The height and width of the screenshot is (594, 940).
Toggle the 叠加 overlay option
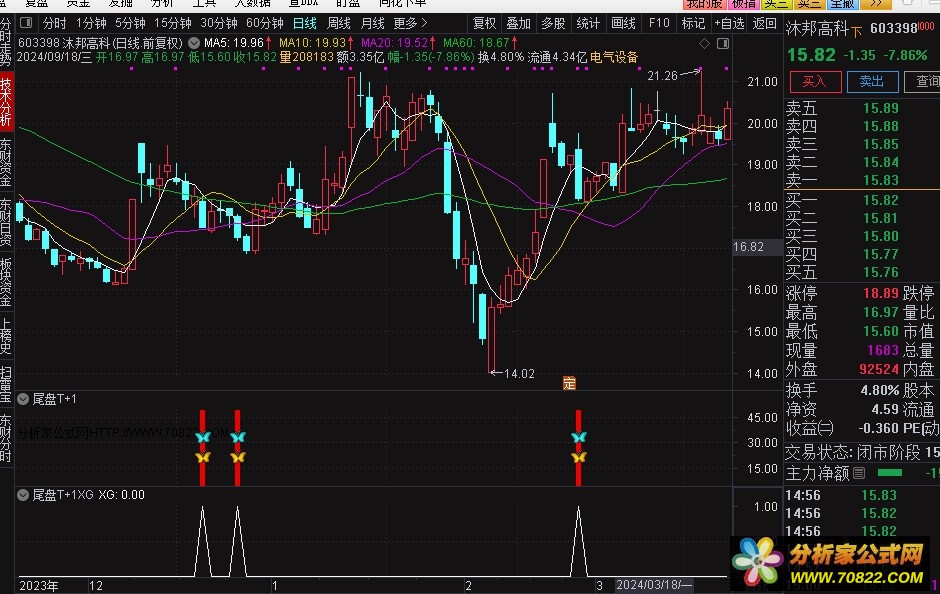pos(519,23)
